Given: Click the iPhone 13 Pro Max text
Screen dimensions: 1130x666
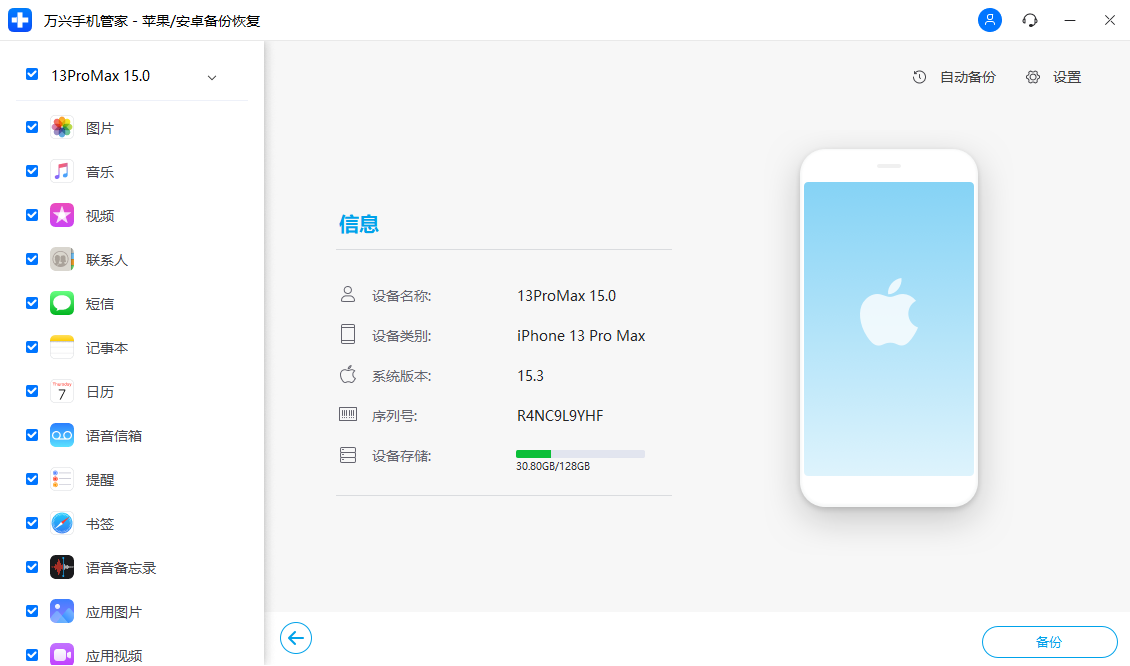Looking at the screenshot, I should (x=581, y=336).
